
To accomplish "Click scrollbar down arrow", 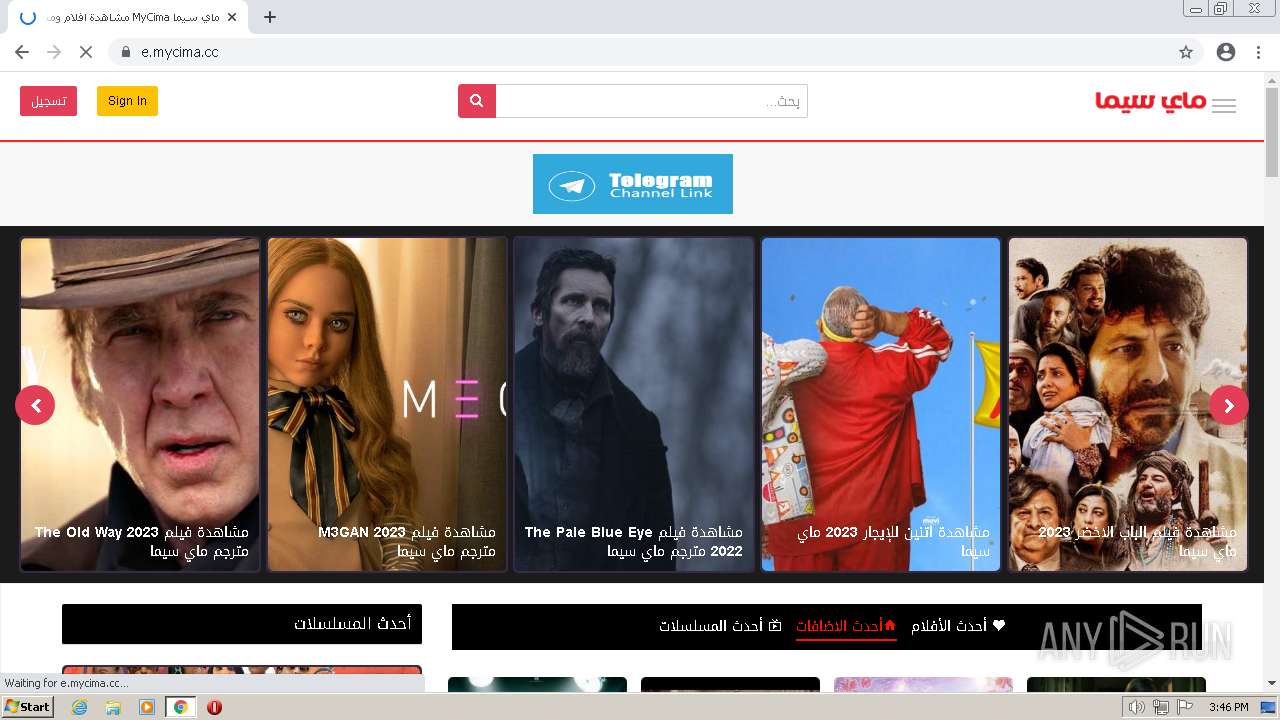I will click(1272, 683).
